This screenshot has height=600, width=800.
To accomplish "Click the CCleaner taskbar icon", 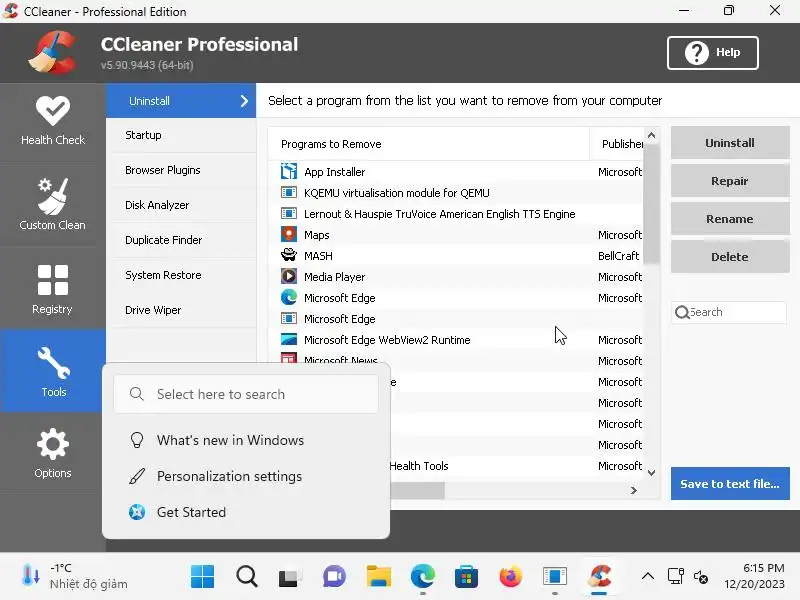I will coord(599,577).
